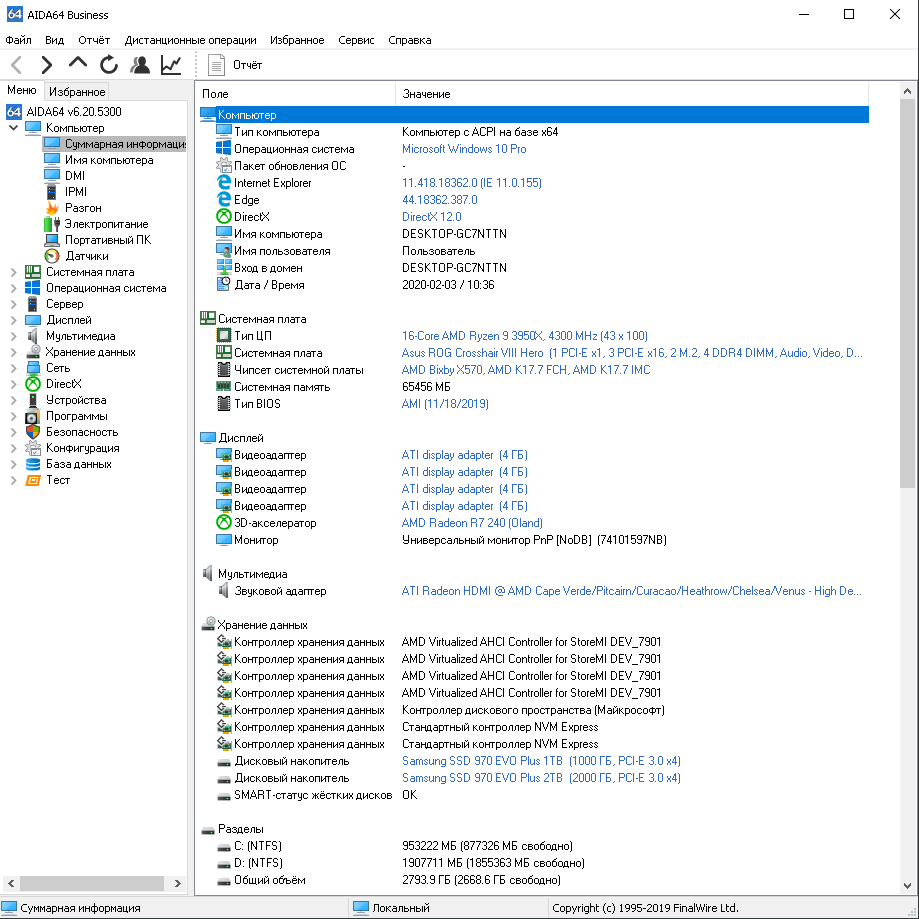919x919 pixels.
Task: Click the Безопасность shield icon
Action: (33, 432)
